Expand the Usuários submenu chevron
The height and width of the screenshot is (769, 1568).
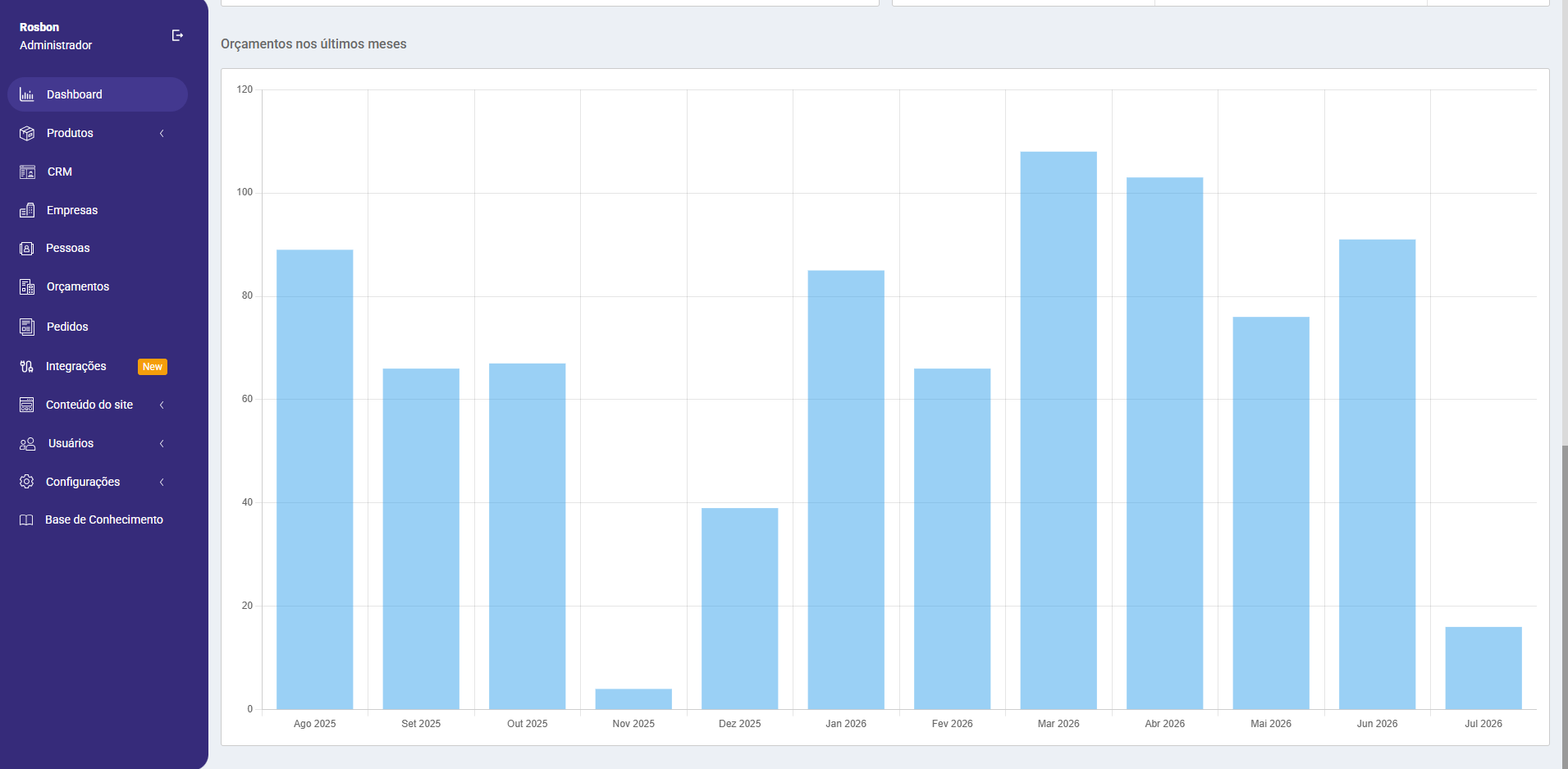[162, 443]
